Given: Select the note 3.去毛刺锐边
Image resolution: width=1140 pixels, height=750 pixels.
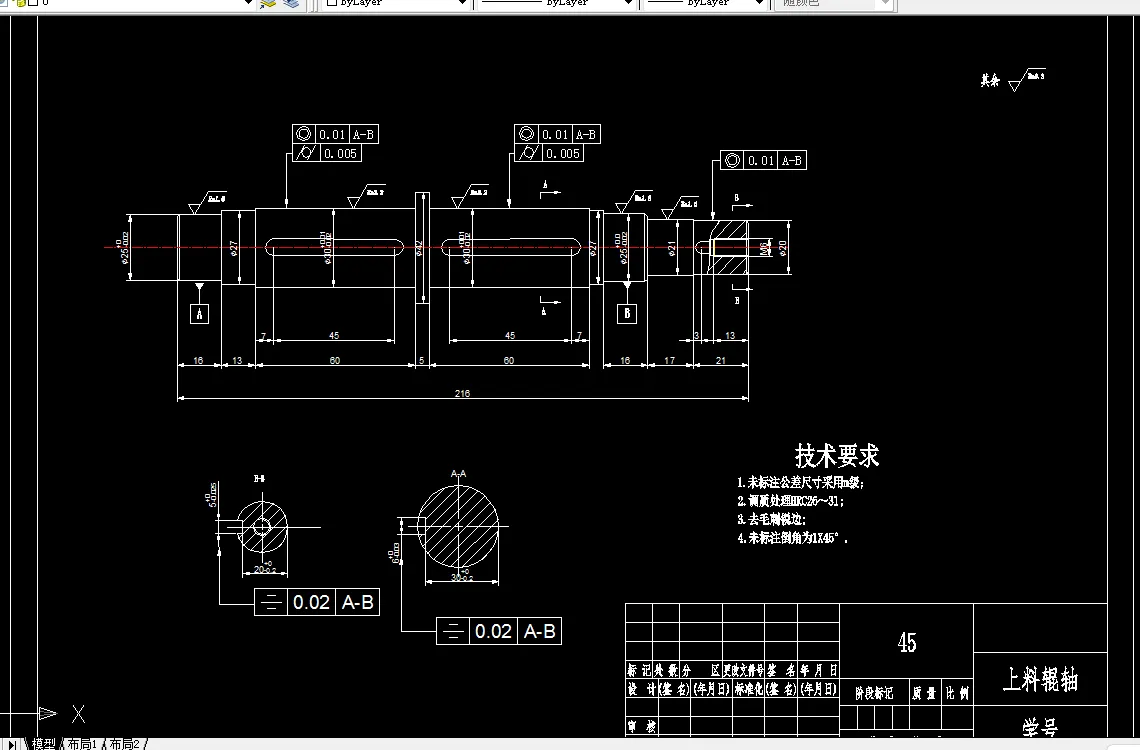Looking at the screenshot, I should pyautogui.click(x=771, y=520).
